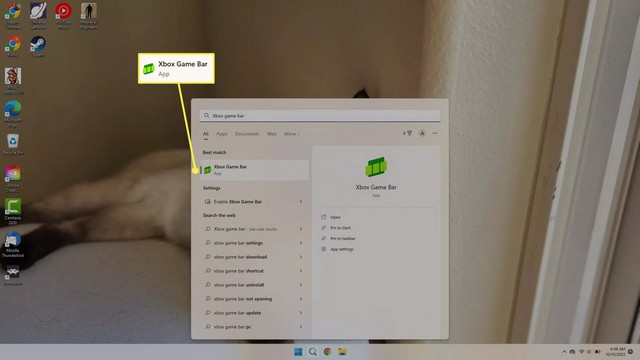Launch Mozilla Thunderbird from desktop

(x=13, y=244)
